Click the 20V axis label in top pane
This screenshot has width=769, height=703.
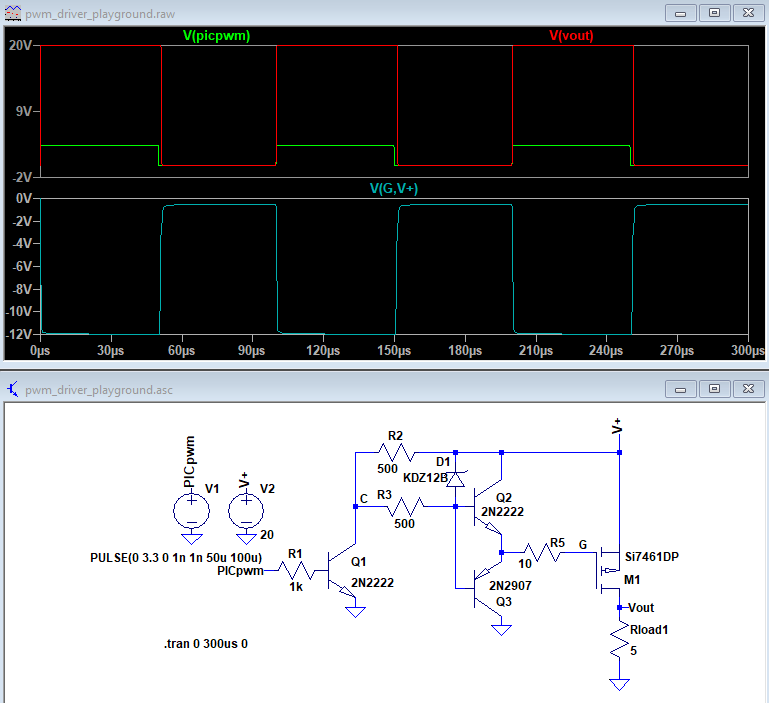point(20,45)
